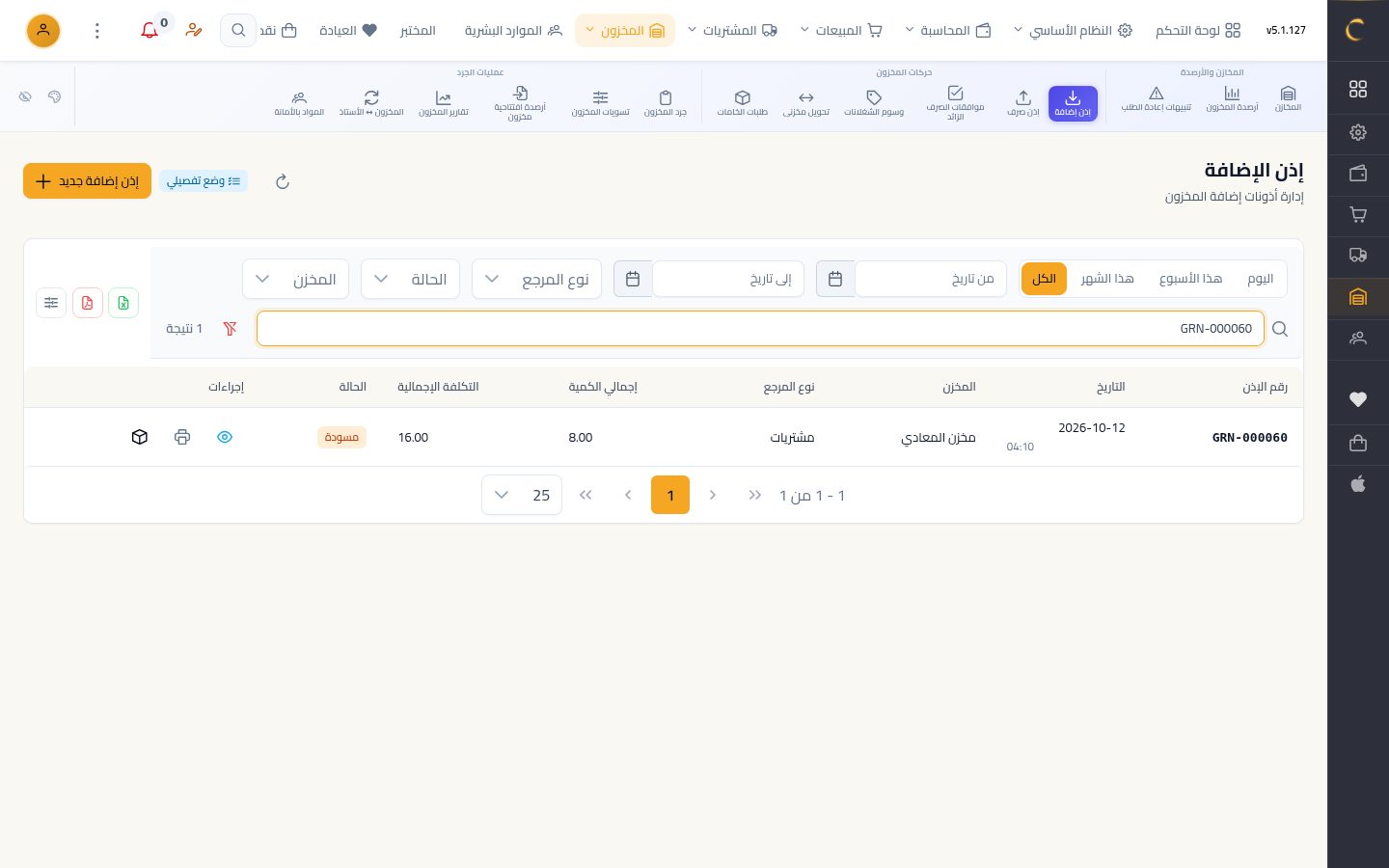
Task: Open the الموارد البشرية menu
Action: tap(513, 31)
